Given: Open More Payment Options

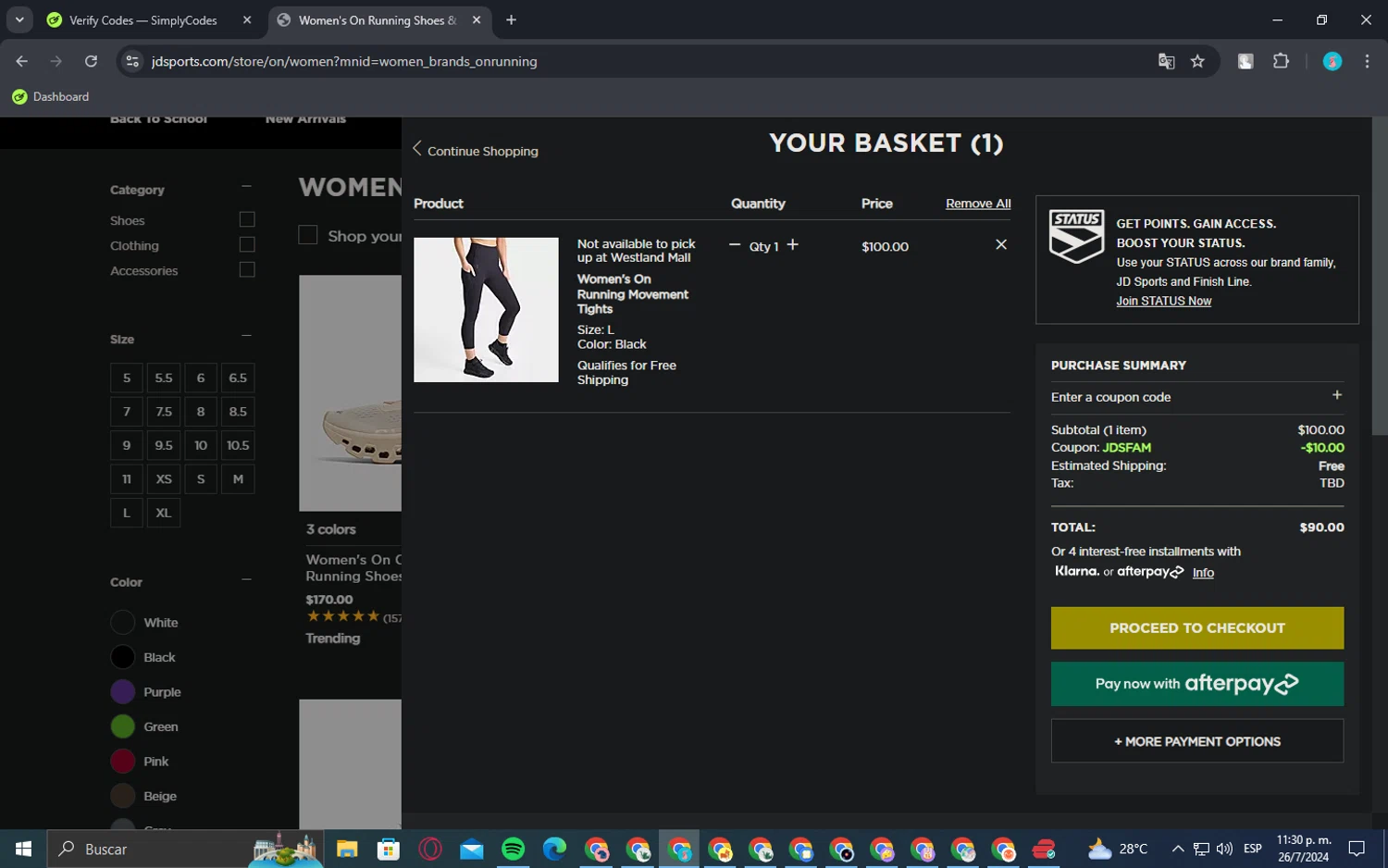Looking at the screenshot, I should [x=1197, y=741].
